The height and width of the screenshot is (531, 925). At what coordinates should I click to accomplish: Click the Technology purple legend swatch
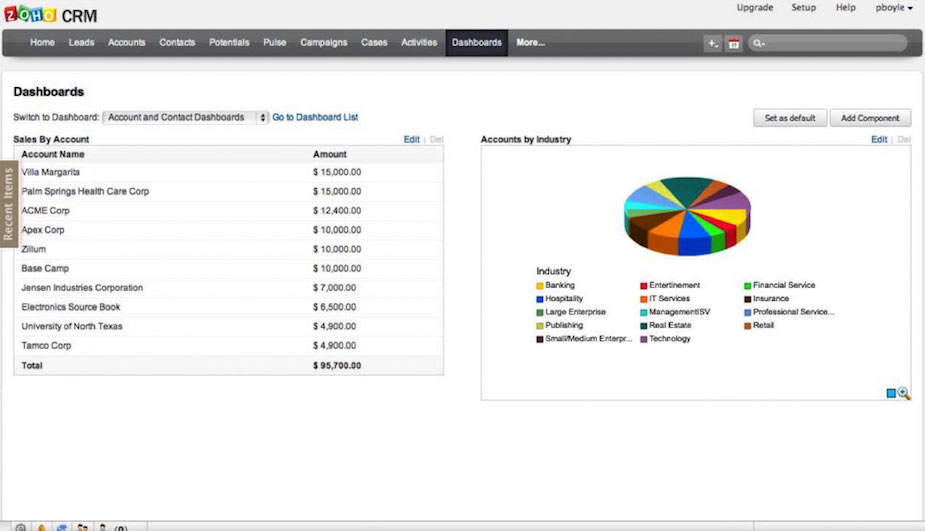coord(644,339)
